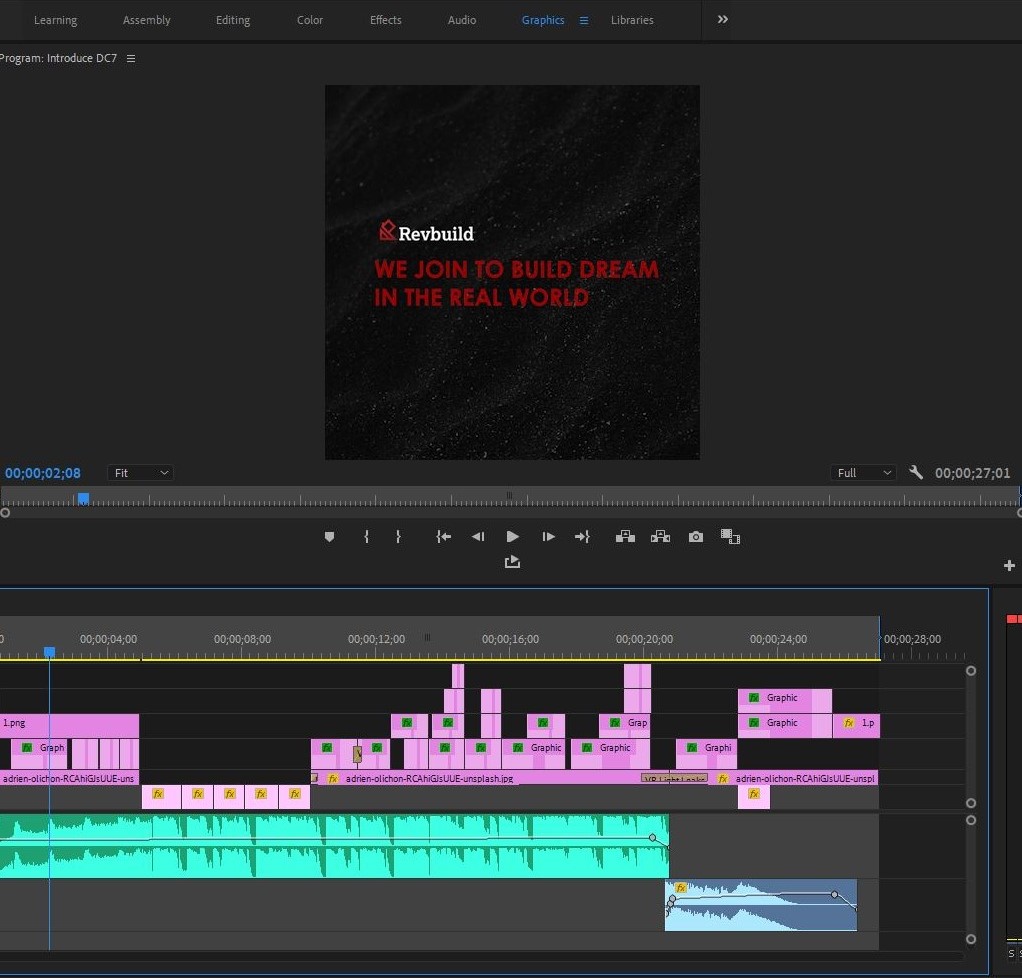Select the teal audio waveform clip
Image resolution: width=1022 pixels, height=978 pixels.
click(x=334, y=846)
